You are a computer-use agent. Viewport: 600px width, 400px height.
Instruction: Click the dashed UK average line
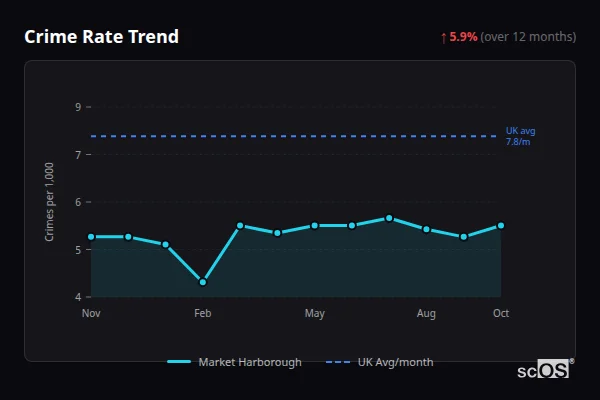click(293, 136)
